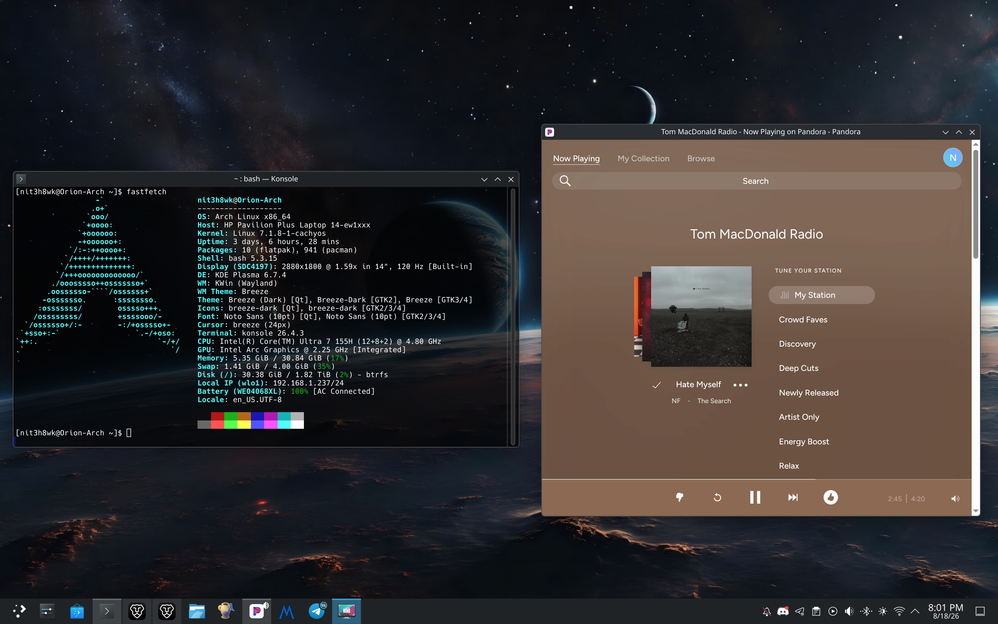The width and height of the screenshot is (998, 624).
Task: Thumb down the current Pandora track
Action: pos(680,497)
